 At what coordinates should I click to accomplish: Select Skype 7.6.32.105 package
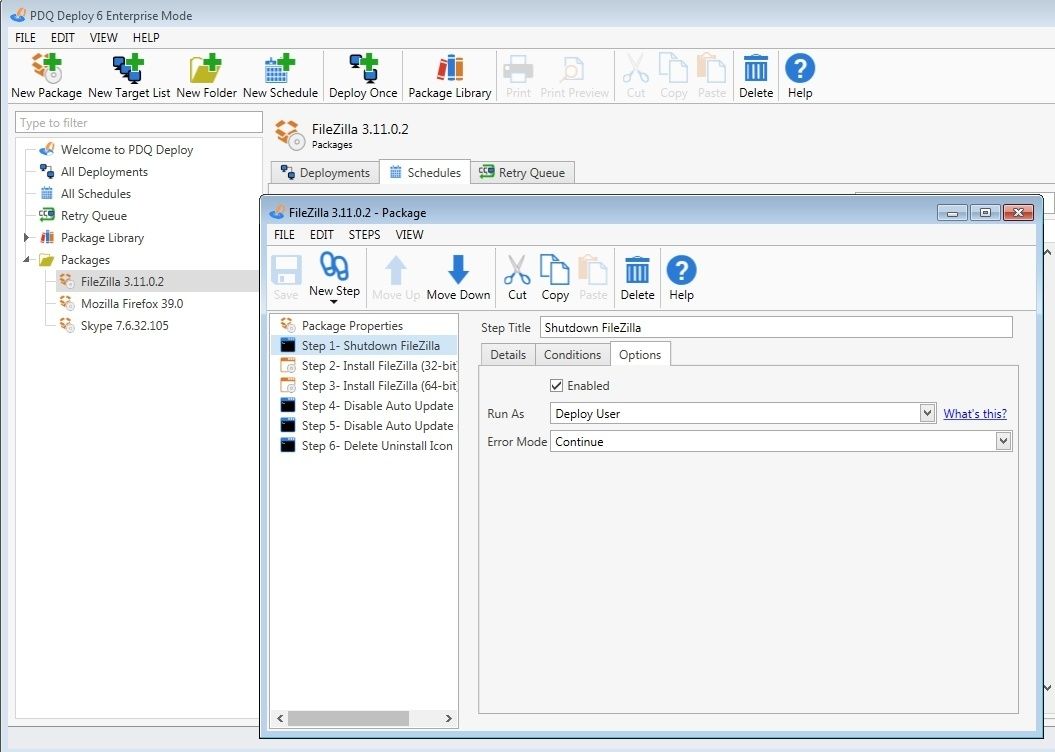124,326
